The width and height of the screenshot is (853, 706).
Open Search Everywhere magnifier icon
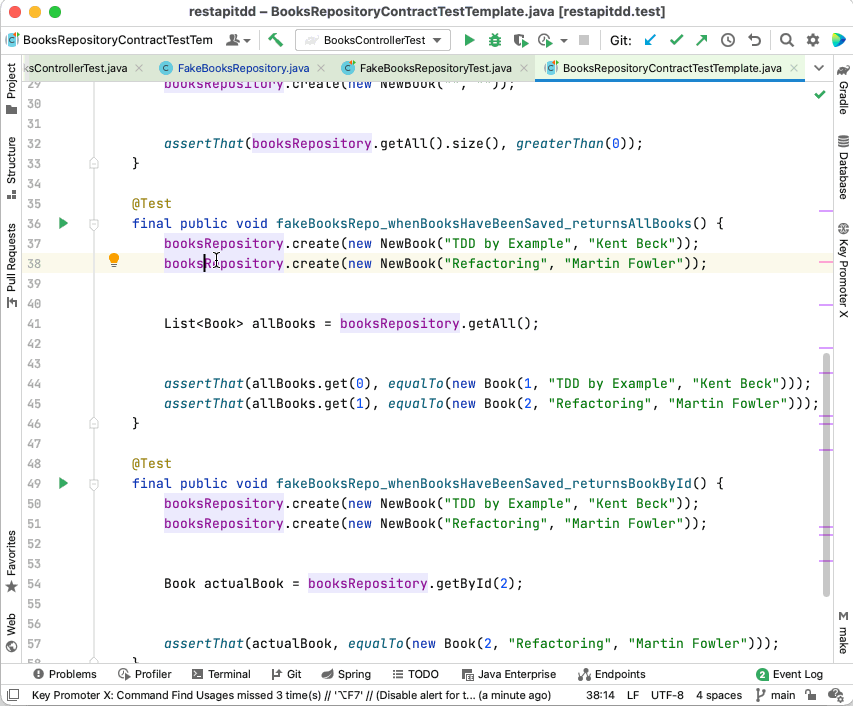786,40
